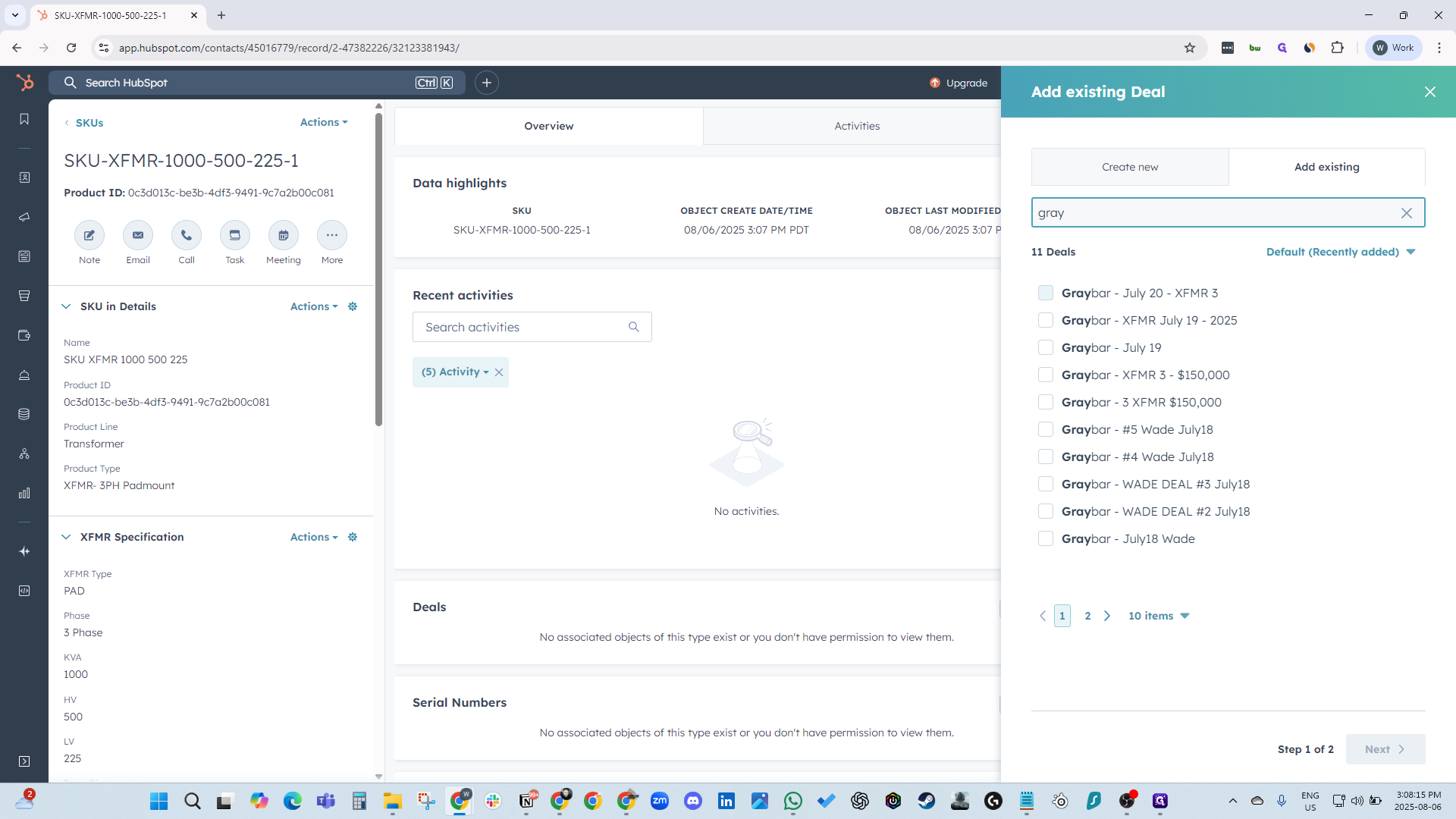The height and width of the screenshot is (819, 1456).
Task: Open Default (Recently added) sort dropdown
Action: [1340, 252]
